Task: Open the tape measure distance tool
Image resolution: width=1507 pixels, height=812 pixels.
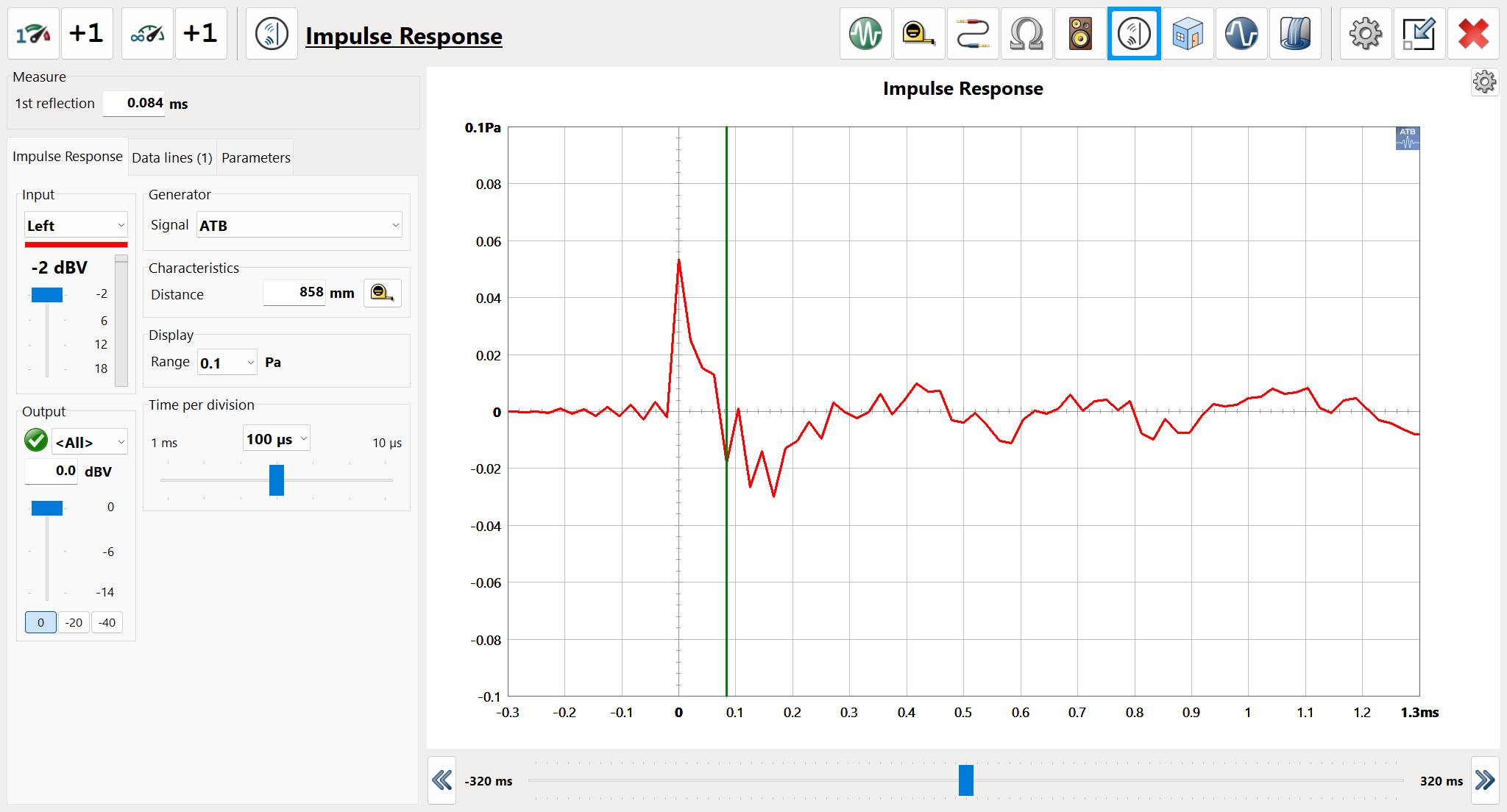Action: click(x=919, y=34)
